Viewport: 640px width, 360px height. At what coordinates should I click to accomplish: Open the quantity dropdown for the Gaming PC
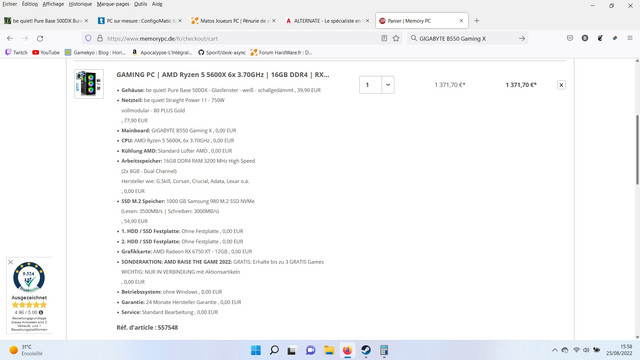(x=388, y=85)
